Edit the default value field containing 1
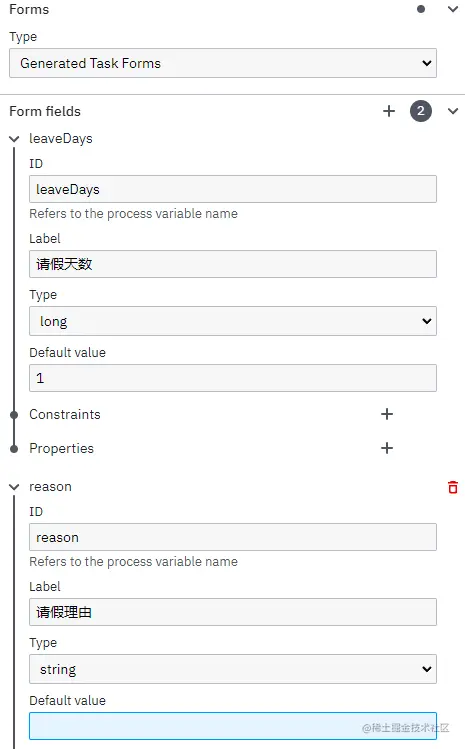This screenshot has width=465, height=749. pos(233,378)
